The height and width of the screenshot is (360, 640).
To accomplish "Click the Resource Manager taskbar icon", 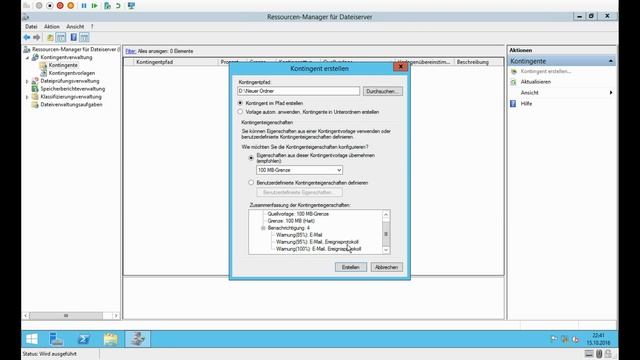I will 138,339.
